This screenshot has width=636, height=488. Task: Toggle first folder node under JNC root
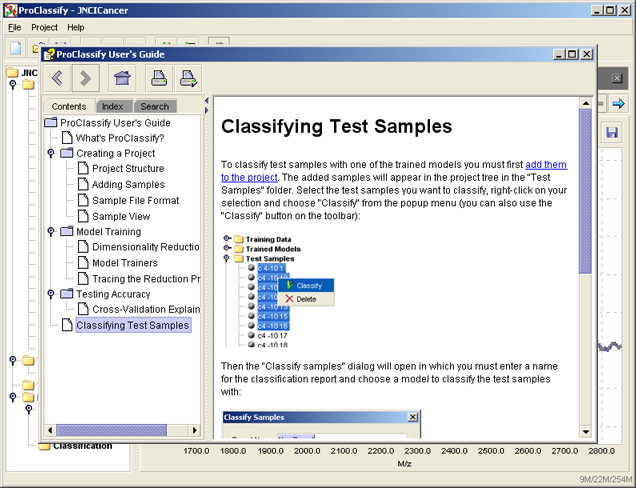13,84
